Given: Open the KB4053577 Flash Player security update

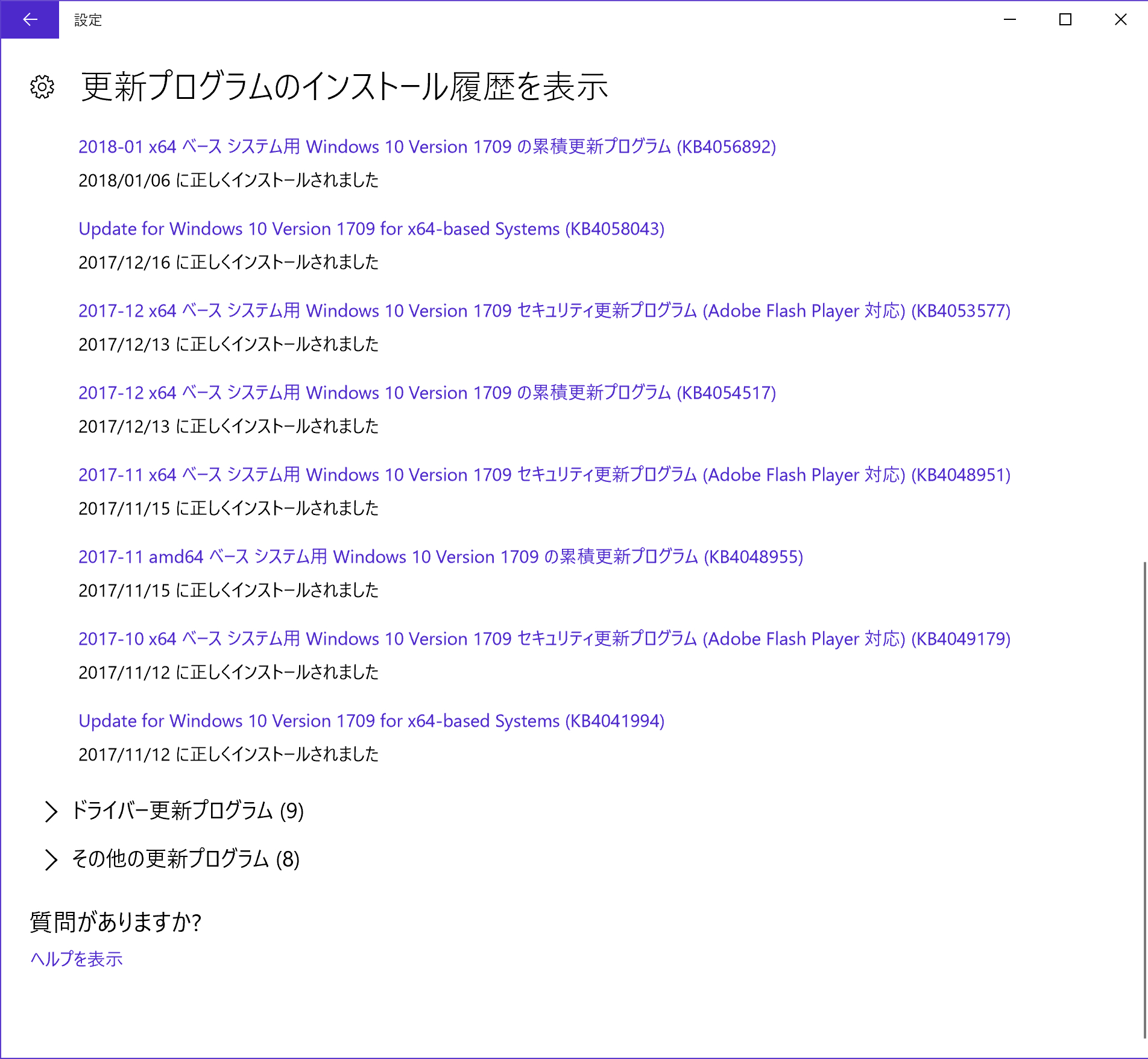Looking at the screenshot, I should coord(544,311).
